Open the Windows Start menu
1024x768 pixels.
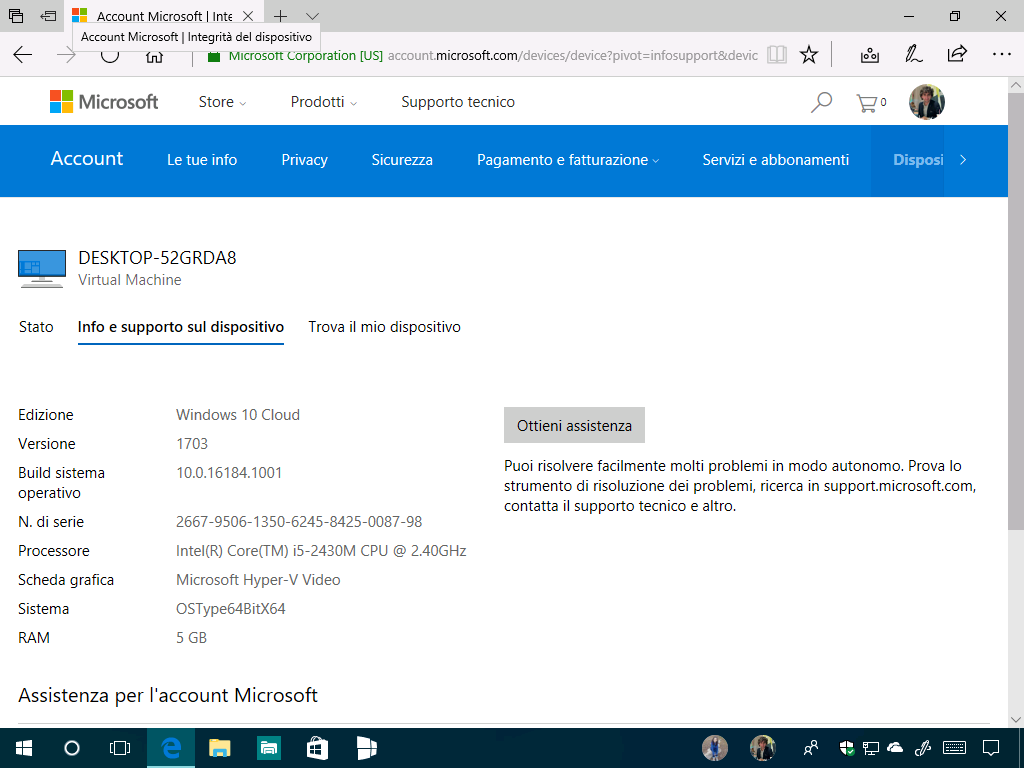coord(24,748)
